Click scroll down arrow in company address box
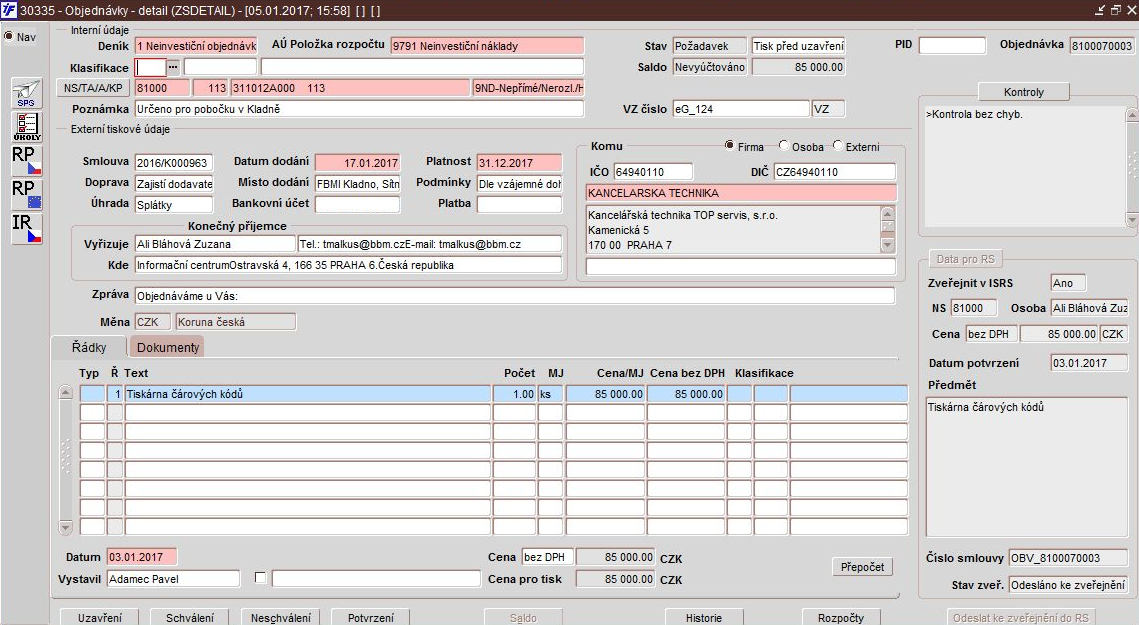Image resolution: width=1139 pixels, height=625 pixels. coord(887,246)
